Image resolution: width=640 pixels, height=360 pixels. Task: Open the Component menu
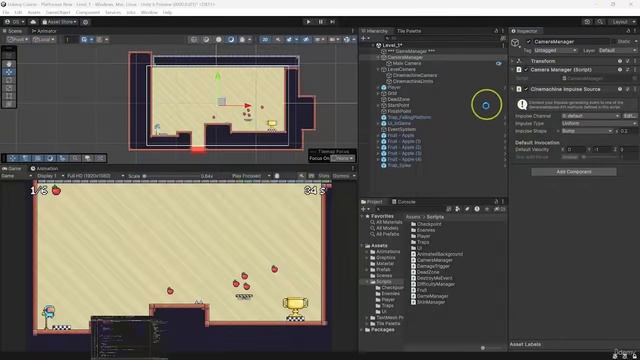[88, 13]
